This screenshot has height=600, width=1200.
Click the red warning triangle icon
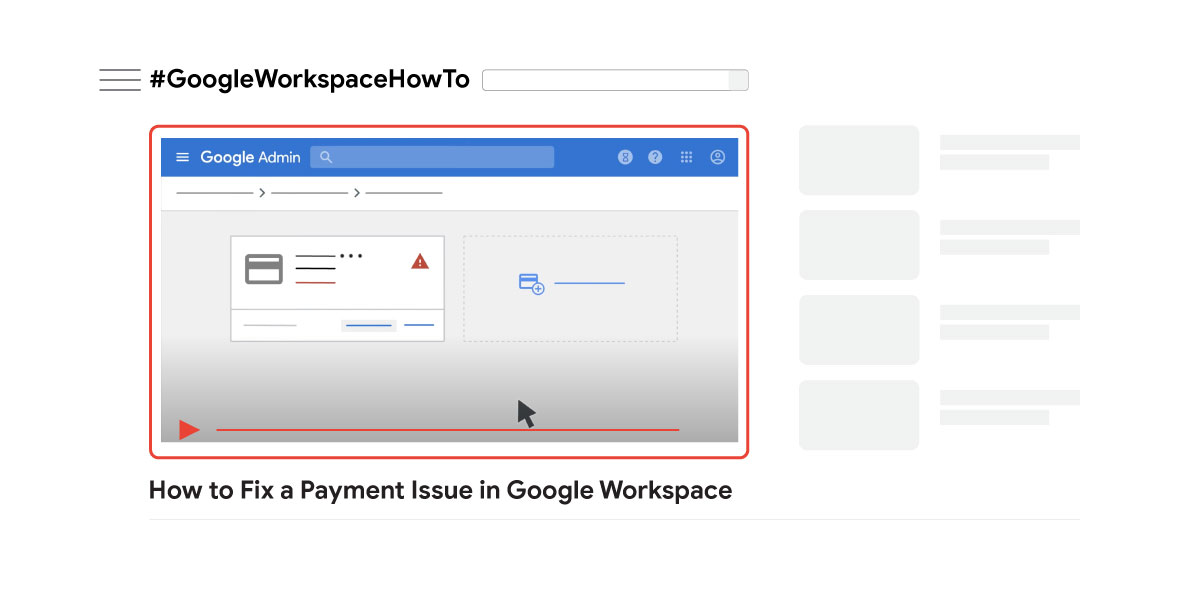420,261
